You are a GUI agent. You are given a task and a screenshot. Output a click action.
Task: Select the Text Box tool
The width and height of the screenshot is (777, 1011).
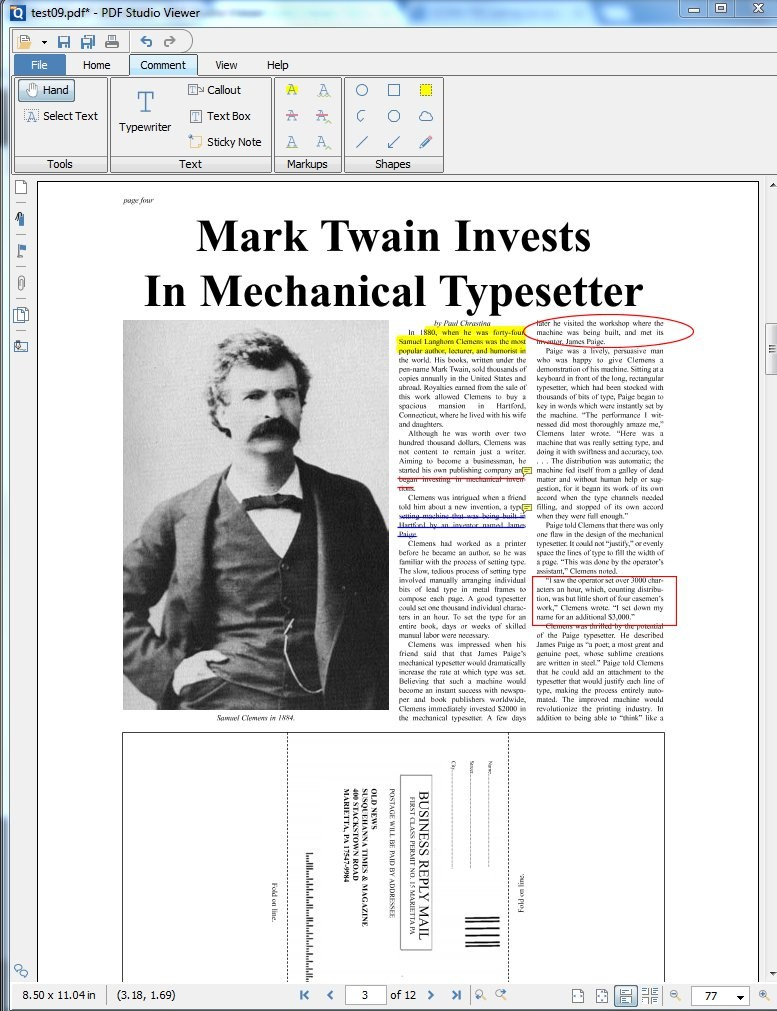click(220, 116)
